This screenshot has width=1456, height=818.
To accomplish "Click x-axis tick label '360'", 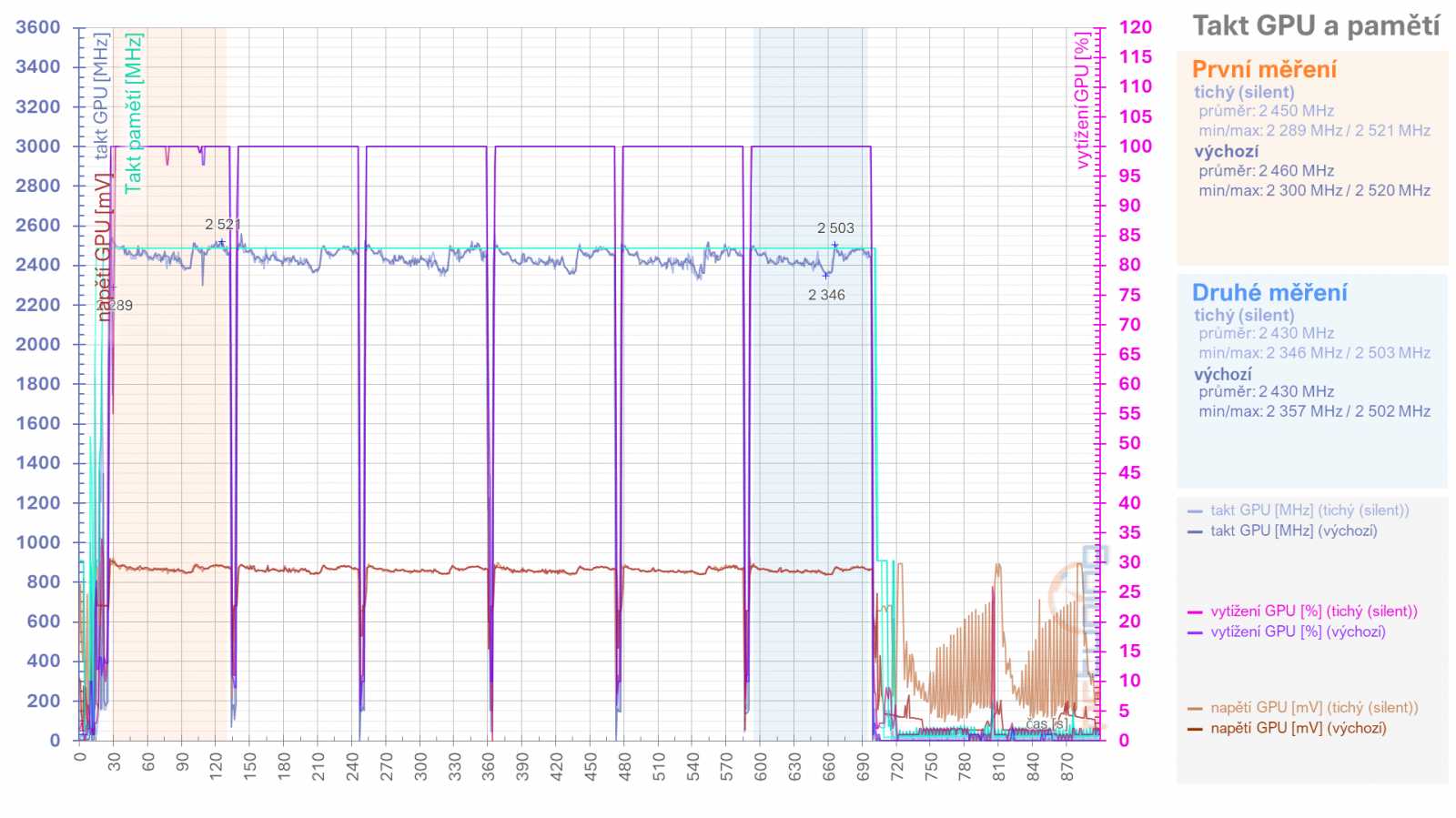I will (x=488, y=766).
